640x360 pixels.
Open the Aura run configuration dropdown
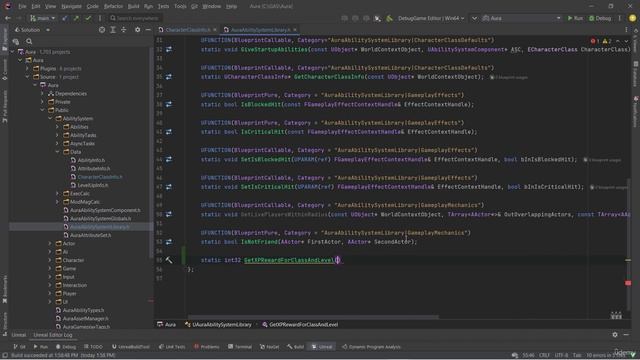521,18
